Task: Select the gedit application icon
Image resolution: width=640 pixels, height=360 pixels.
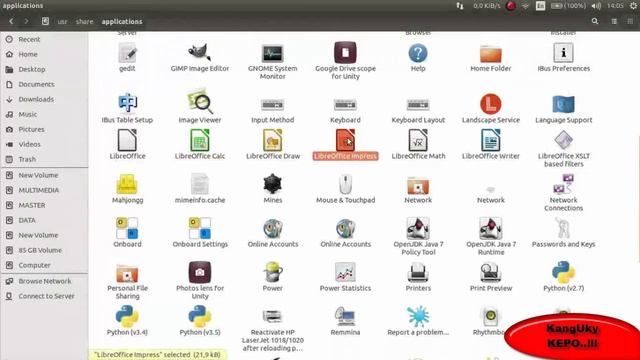Action: (x=127, y=53)
